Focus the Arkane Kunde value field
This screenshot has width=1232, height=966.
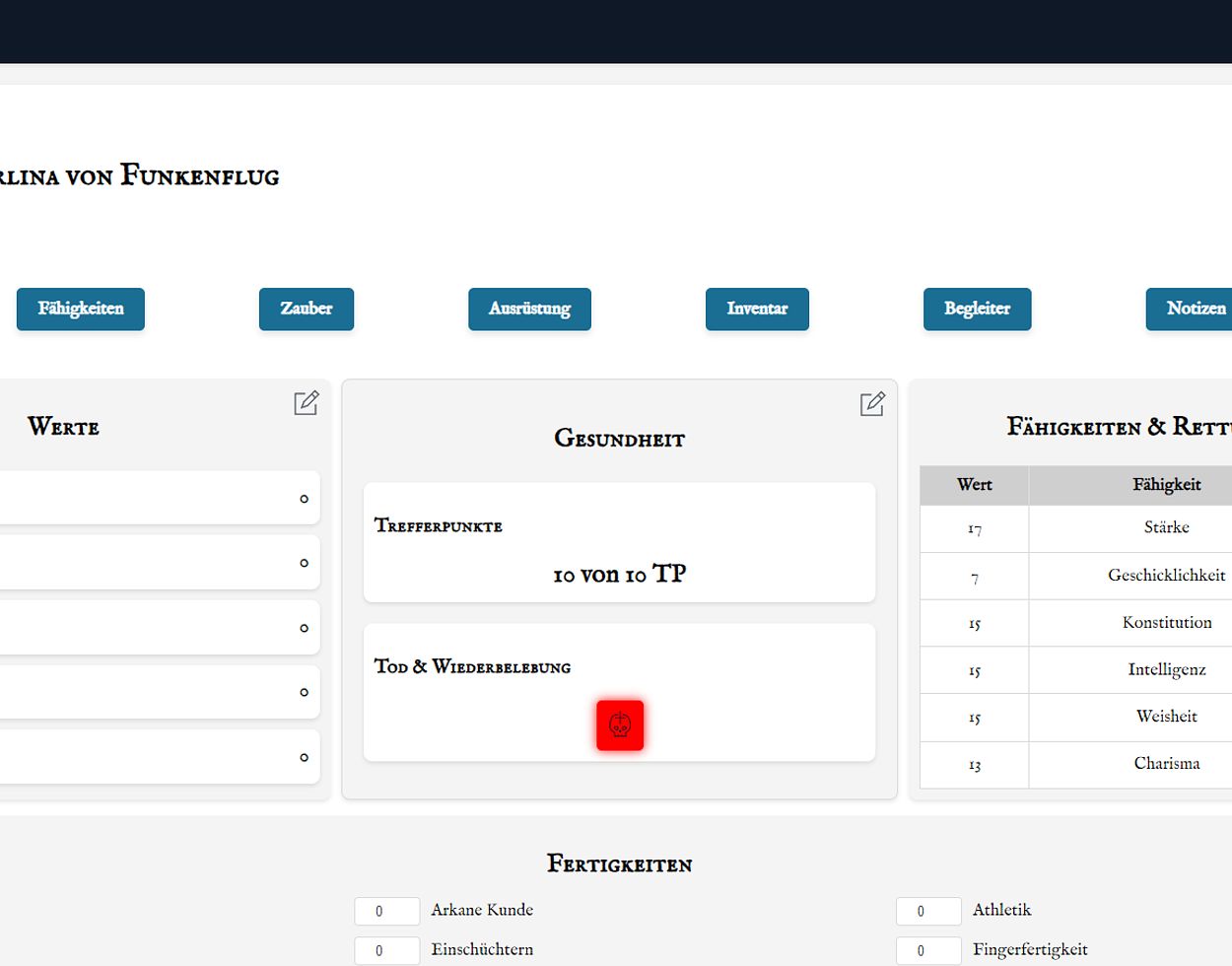[386, 911]
